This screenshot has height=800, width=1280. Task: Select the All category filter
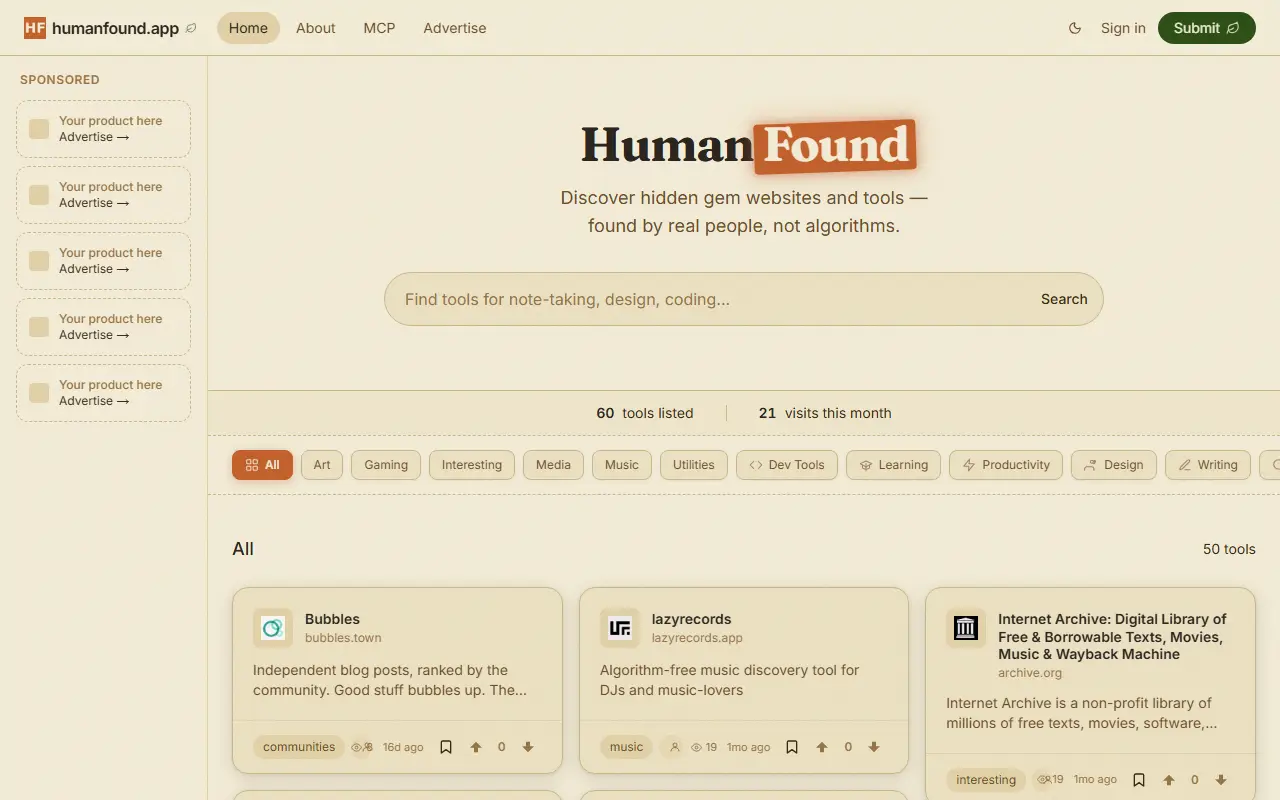click(x=262, y=465)
